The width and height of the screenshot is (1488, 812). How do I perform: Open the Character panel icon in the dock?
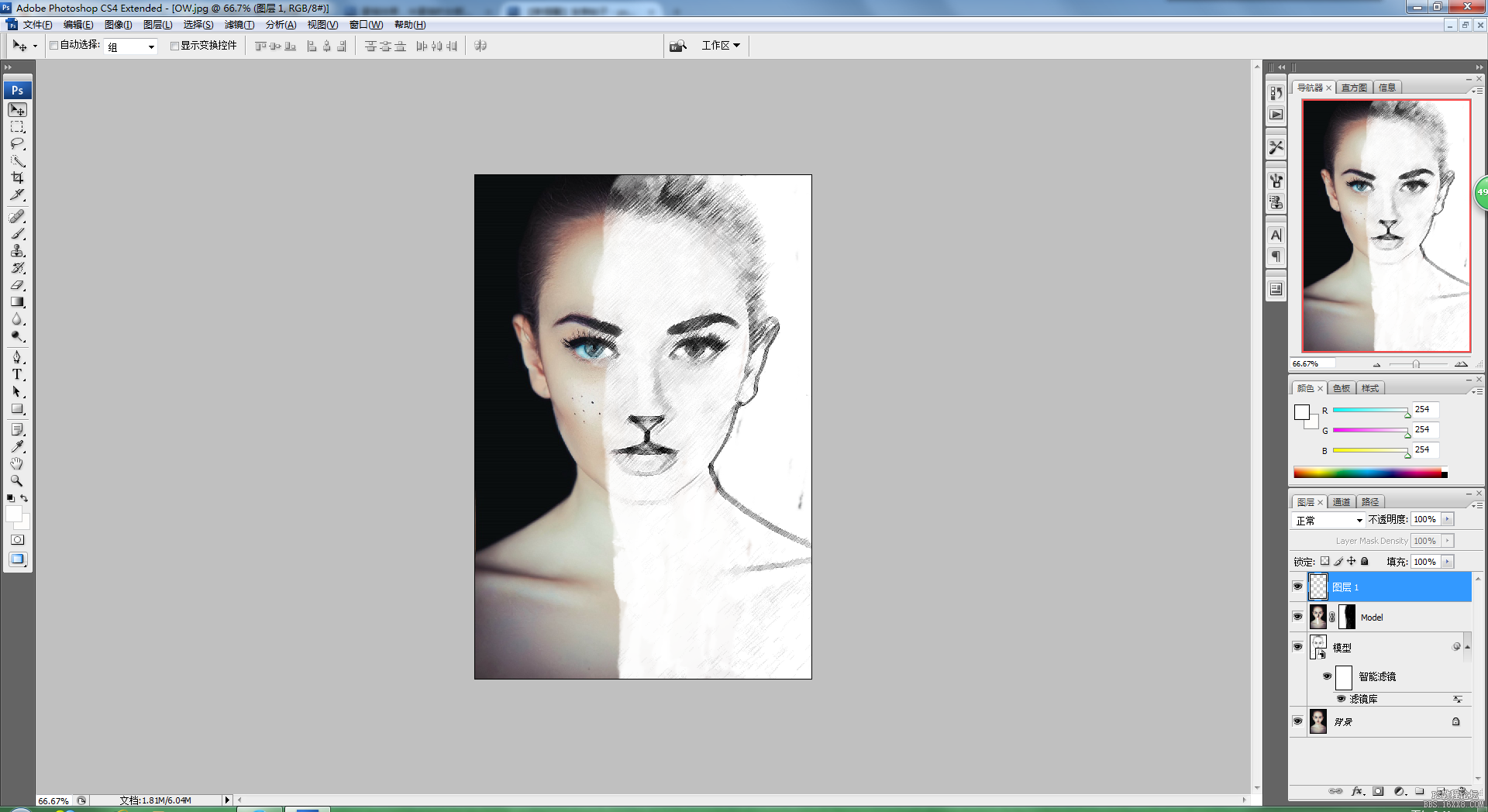click(1276, 235)
